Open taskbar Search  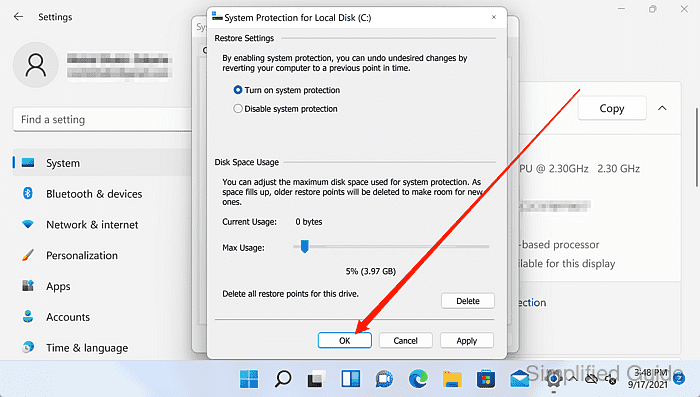[x=283, y=379]
